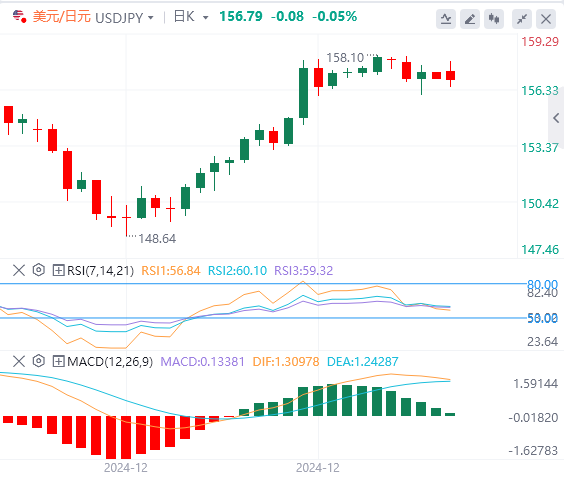The height and width of the screenshot is (477, 564).
Task: Select the pencil drawing tool icon
Action: tap(470, 19)
